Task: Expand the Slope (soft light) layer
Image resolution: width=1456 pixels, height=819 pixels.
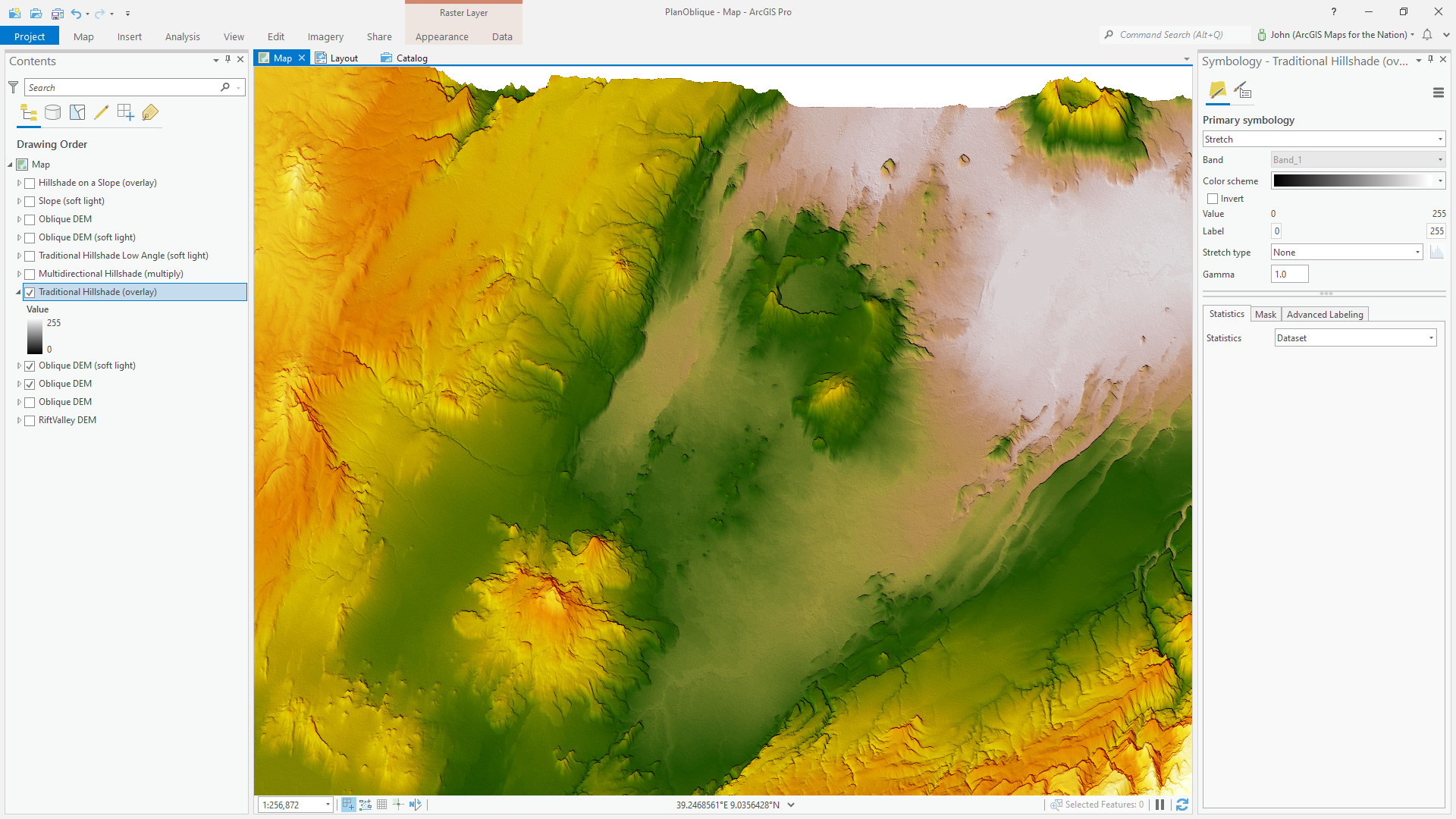Action: tap(19, 202)
